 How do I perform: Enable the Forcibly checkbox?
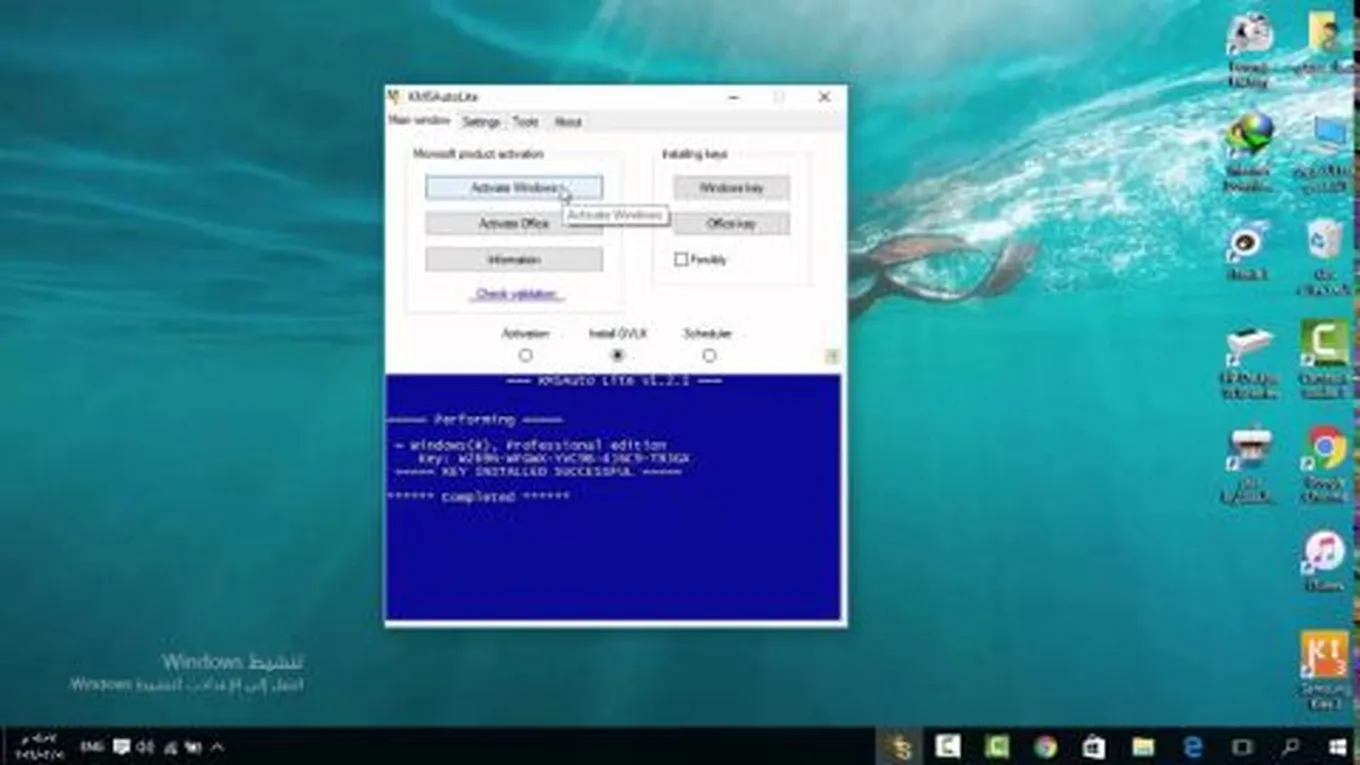point(681,260)
